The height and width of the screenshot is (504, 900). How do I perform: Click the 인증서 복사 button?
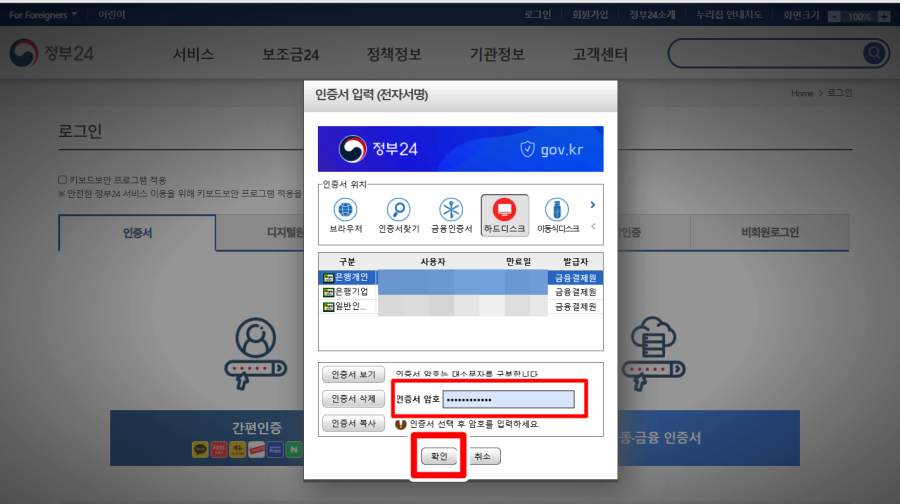point(353,424)
